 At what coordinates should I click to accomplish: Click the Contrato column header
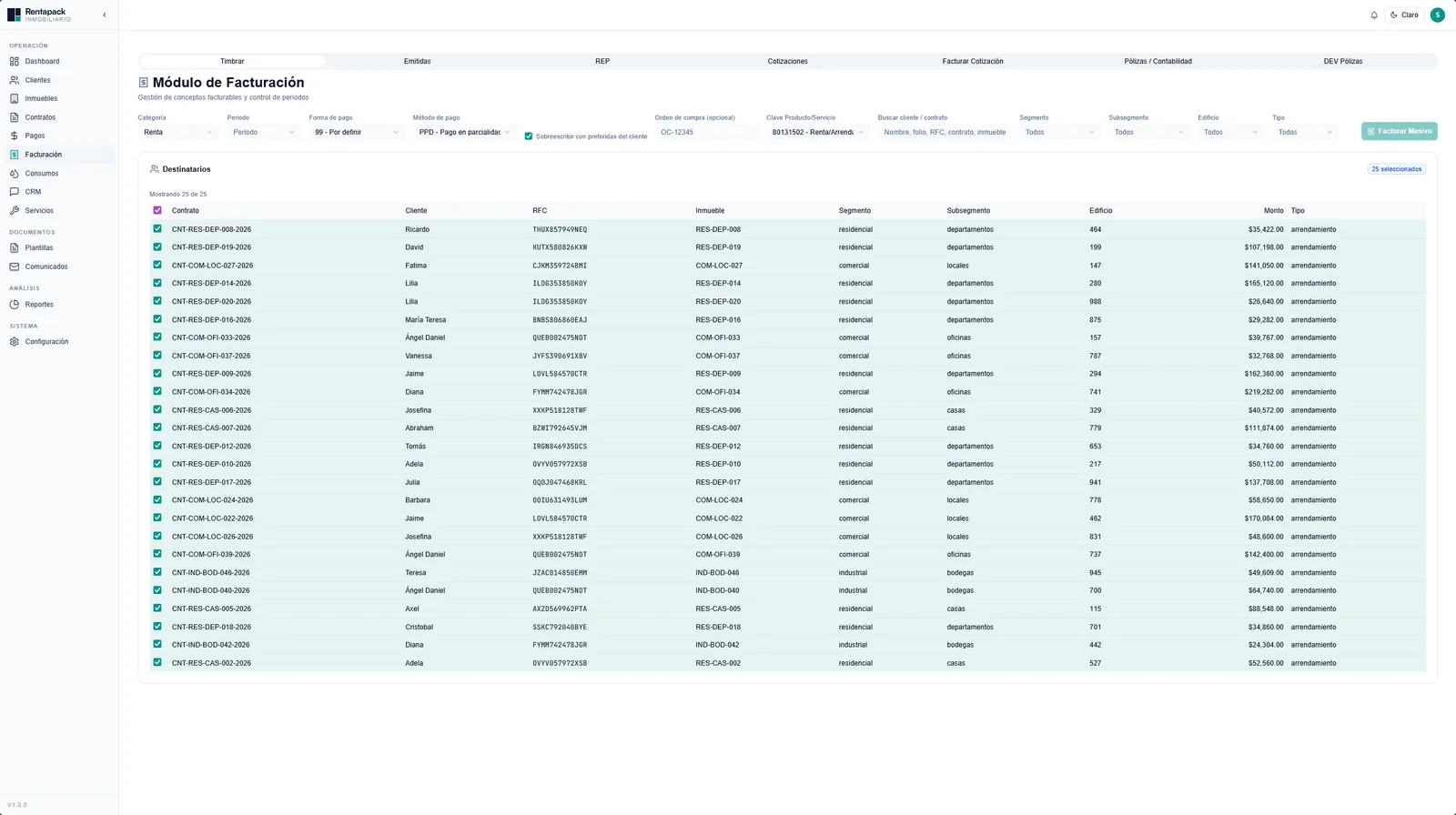tap(186, 210)
